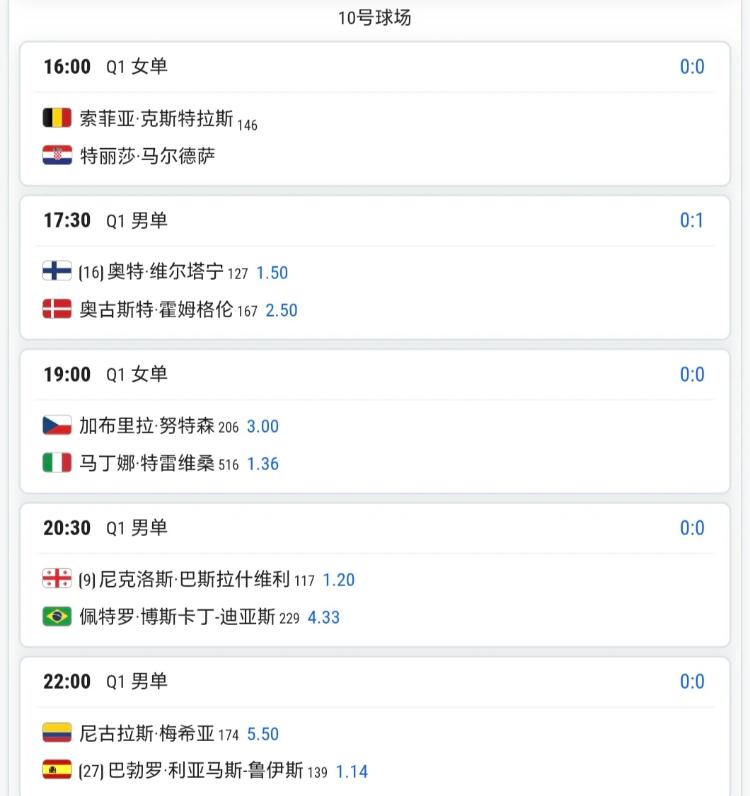Choose the 1.36 odds for 马丁娜·特雷维桑
The width and height of the screenshot is (750, 796).
click(x=263, y=464)
